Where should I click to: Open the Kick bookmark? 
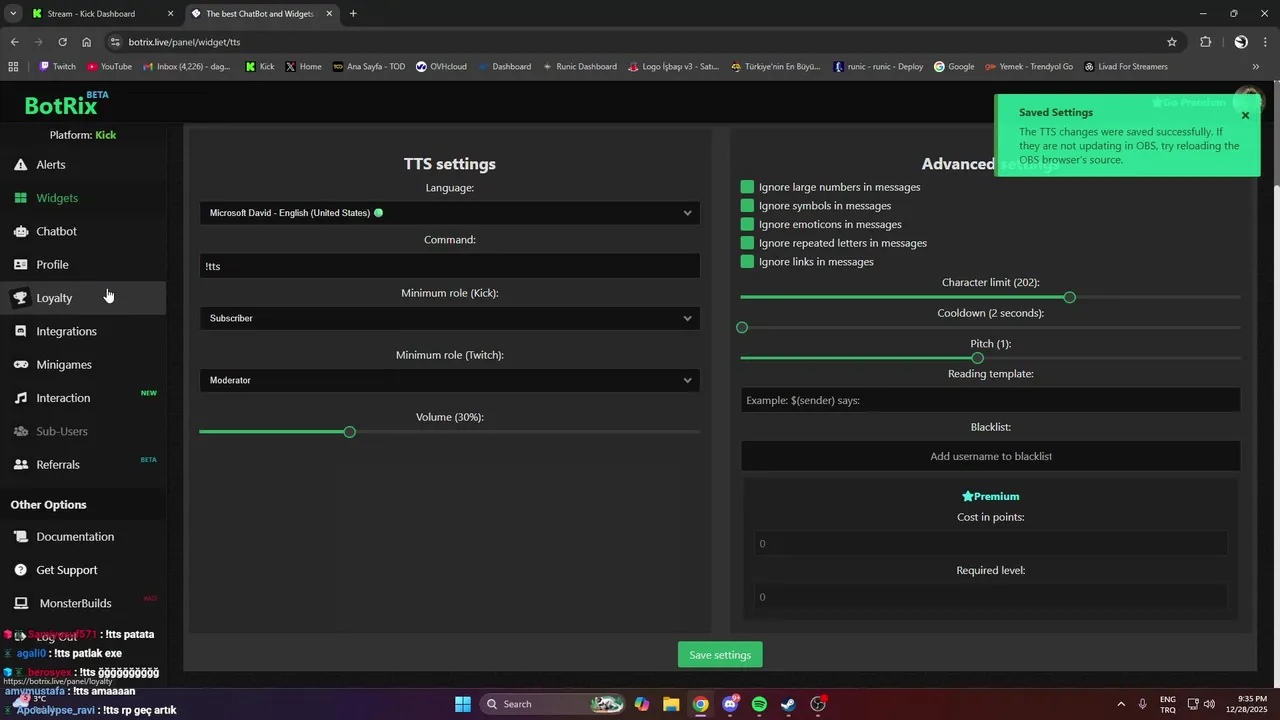click(x=260, y=67)
